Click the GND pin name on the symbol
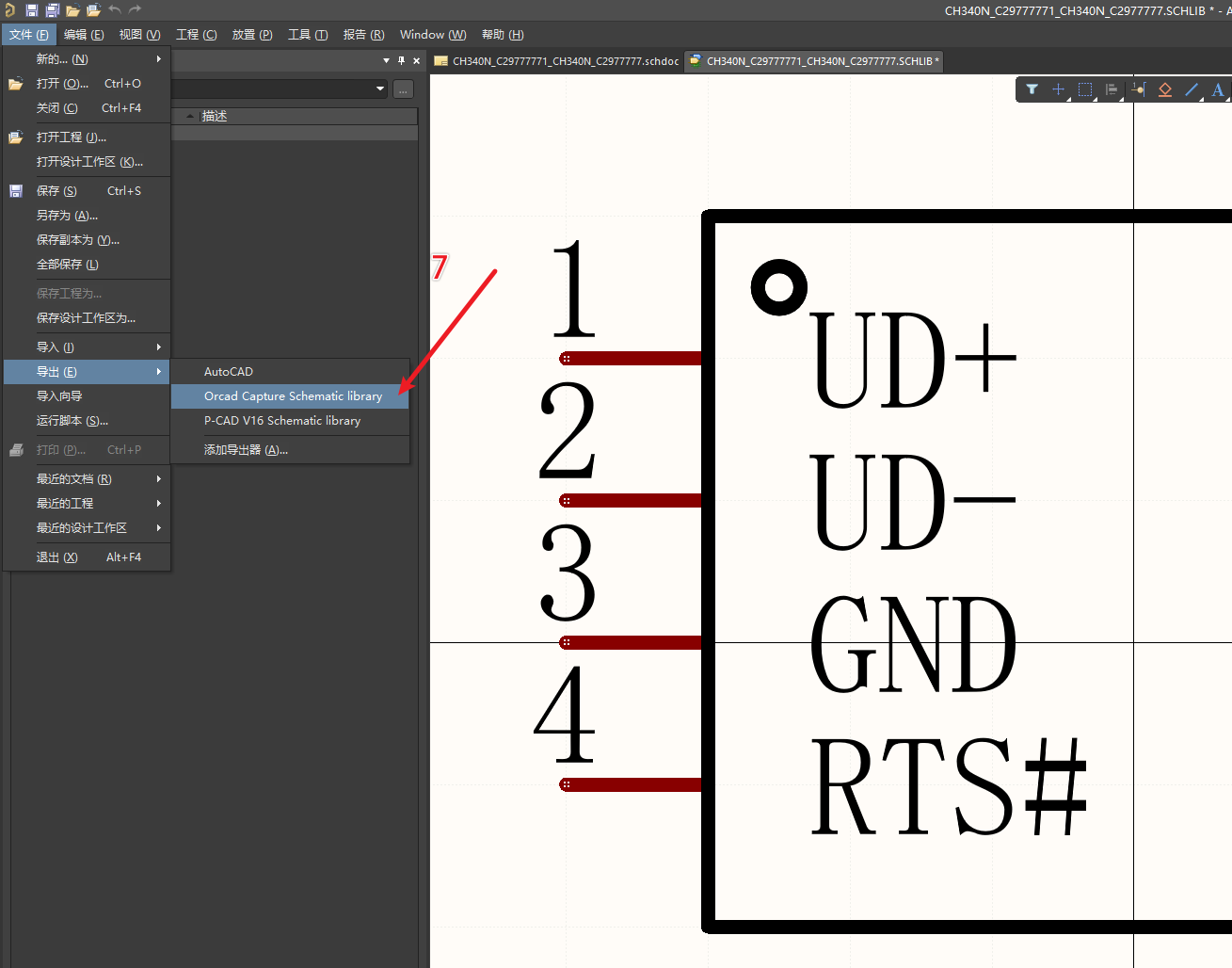 point(914,643)
